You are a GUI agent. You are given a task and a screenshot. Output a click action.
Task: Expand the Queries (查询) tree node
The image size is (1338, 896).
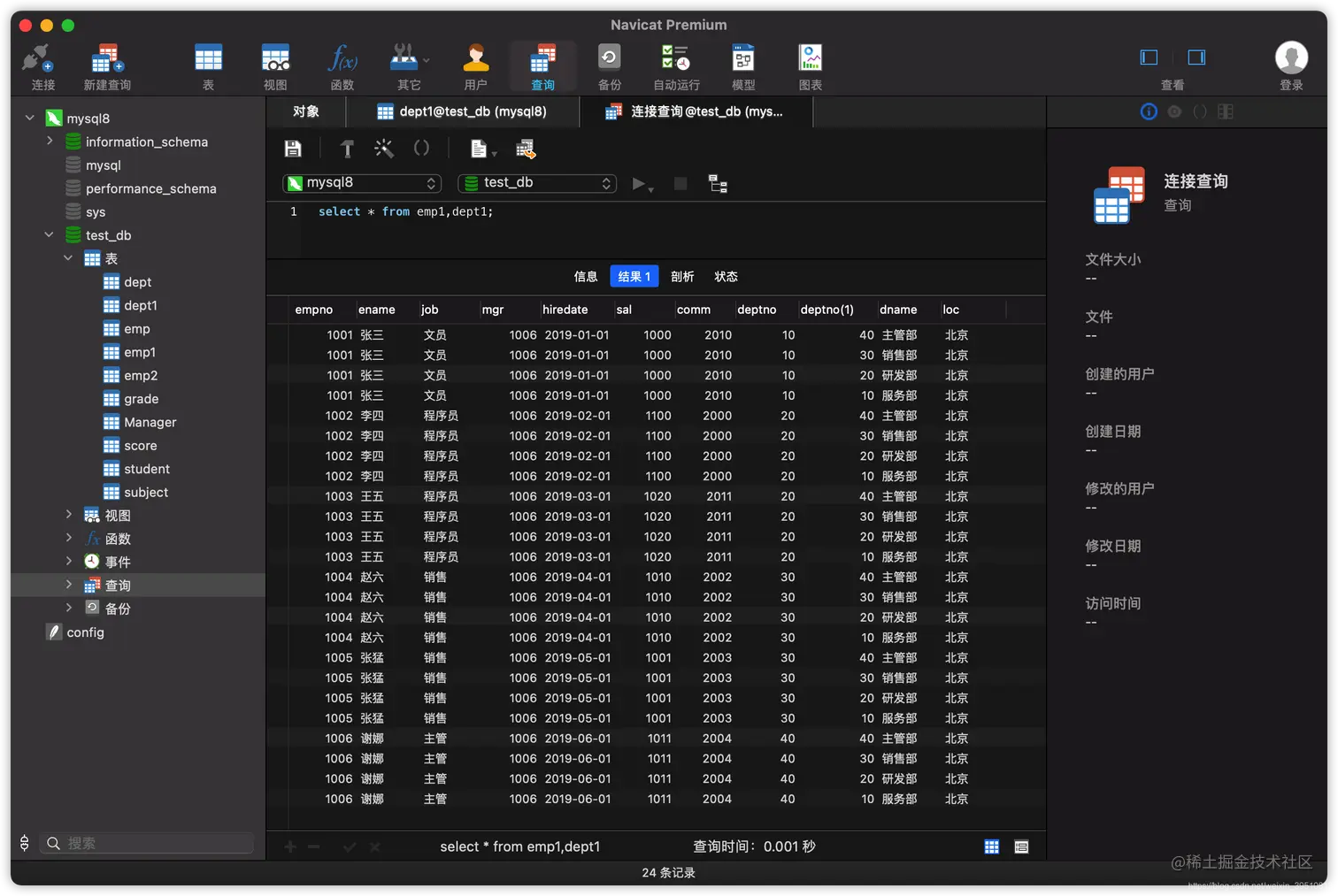coord(69,585)
